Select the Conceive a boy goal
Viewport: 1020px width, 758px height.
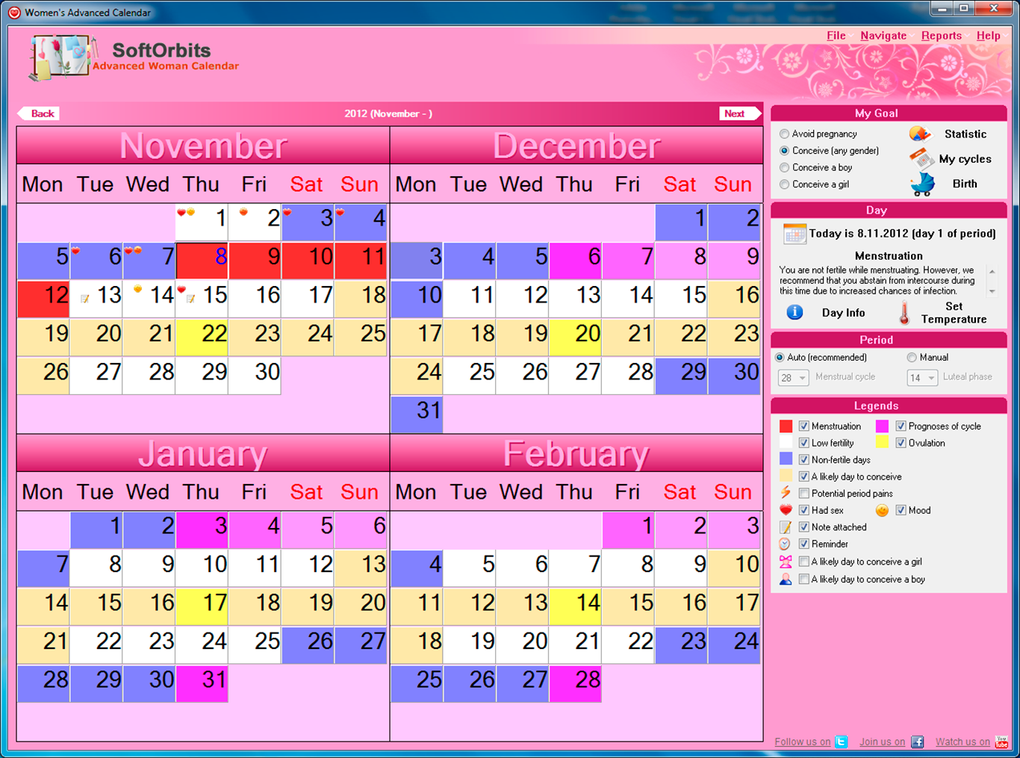(784, 168)
